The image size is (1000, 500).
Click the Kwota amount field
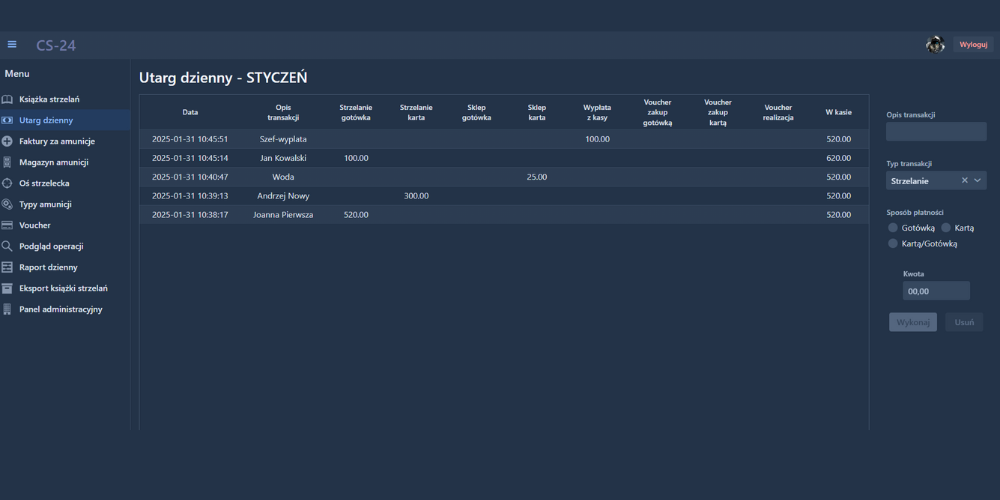click(935, 291)
